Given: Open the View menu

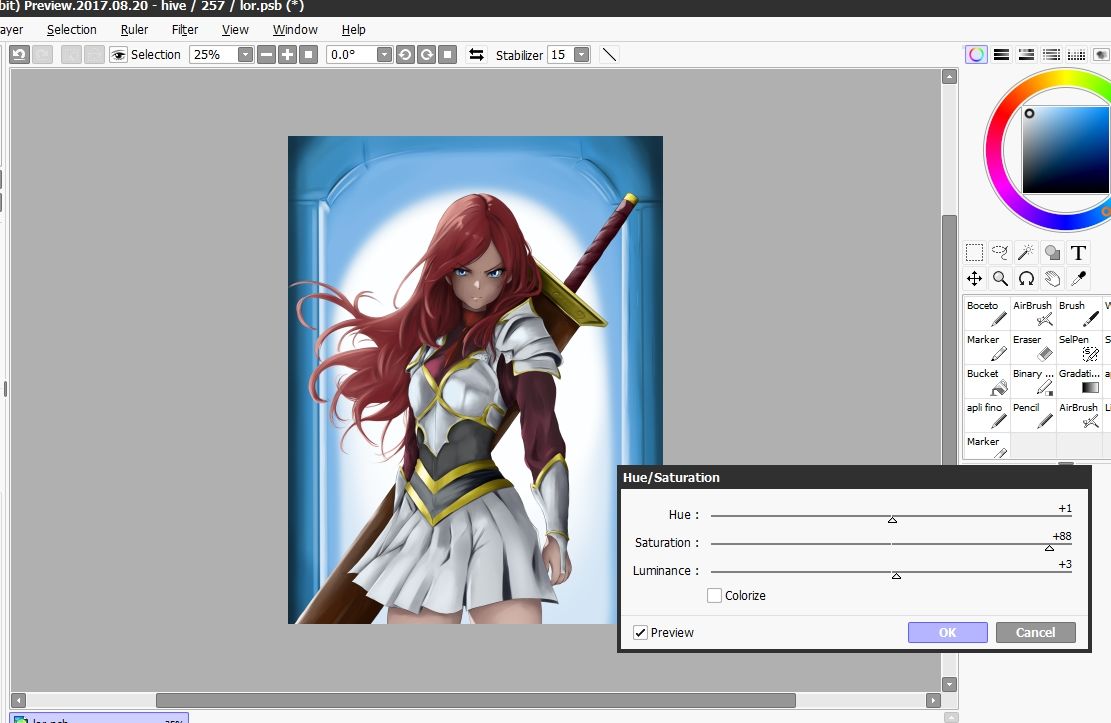Looking at the screenshot, I should click(x=235, y=30).
